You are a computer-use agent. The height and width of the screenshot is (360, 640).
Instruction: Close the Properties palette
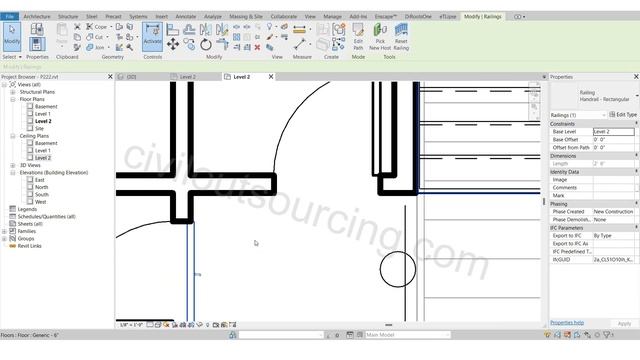[636, 77]
